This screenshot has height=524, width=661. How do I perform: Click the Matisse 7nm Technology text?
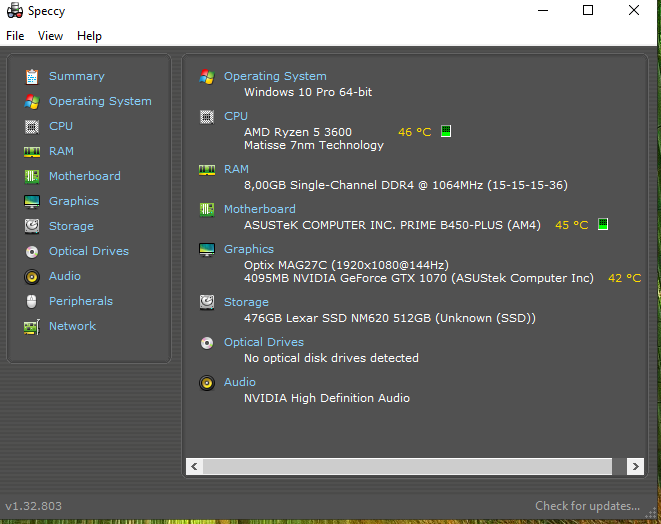[314, 145]
